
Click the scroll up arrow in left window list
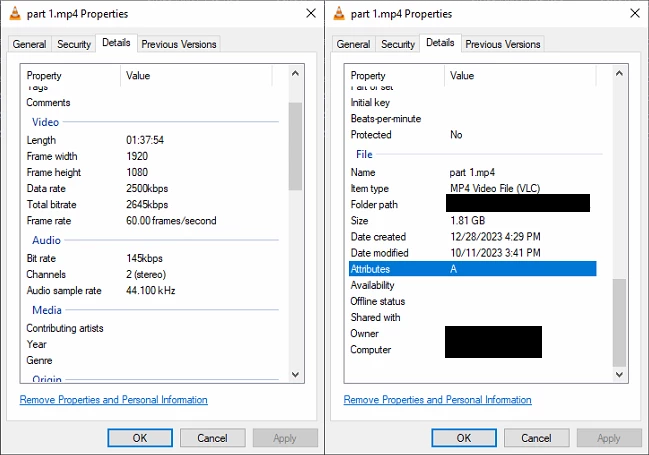295,74
